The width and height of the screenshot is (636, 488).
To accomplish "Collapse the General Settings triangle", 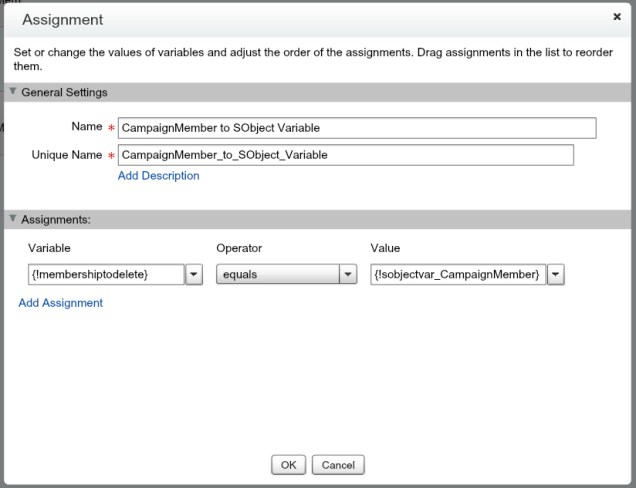I will (x=12, y=92).
